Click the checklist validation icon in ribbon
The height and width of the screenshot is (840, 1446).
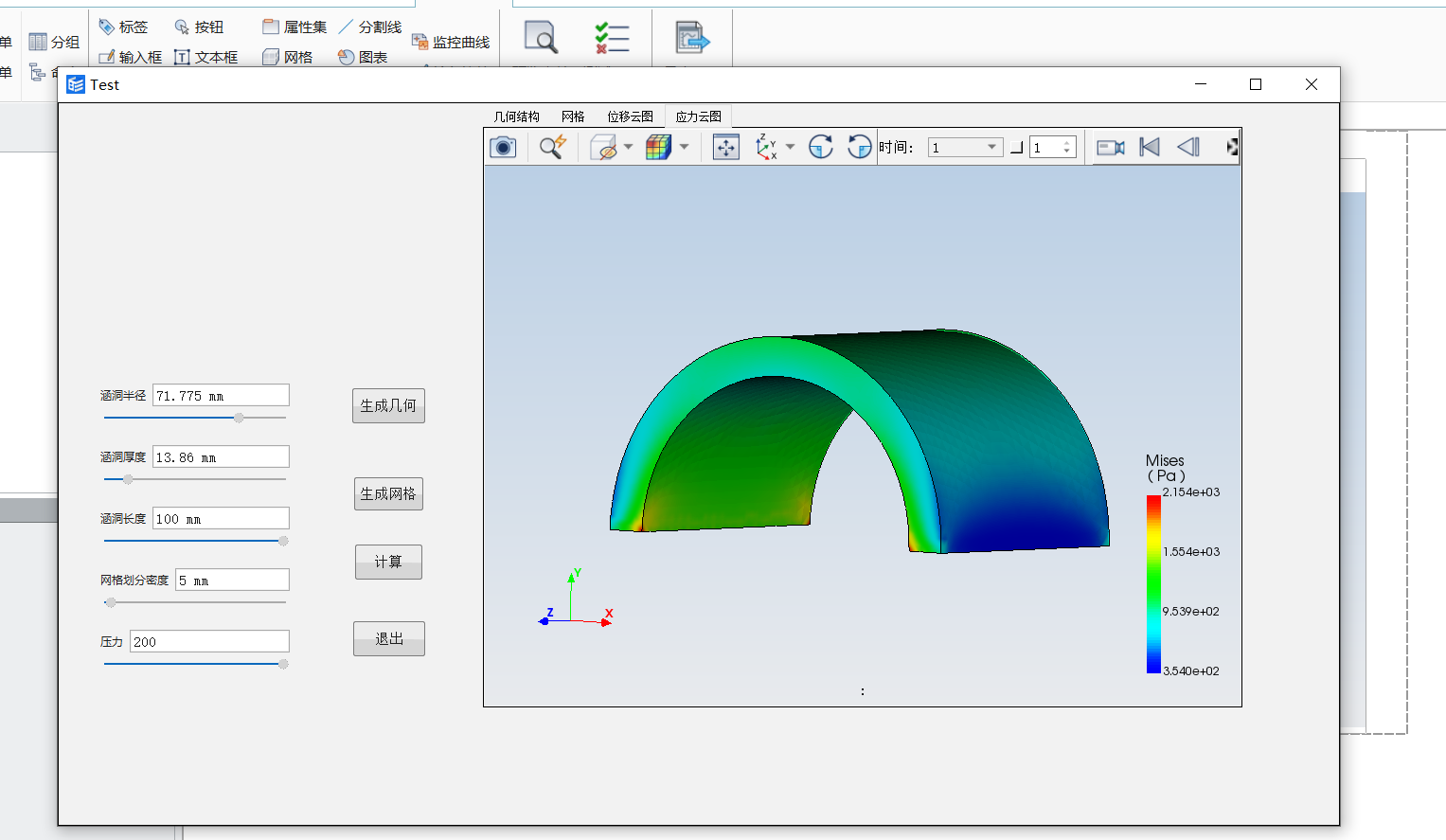point(612,38)
